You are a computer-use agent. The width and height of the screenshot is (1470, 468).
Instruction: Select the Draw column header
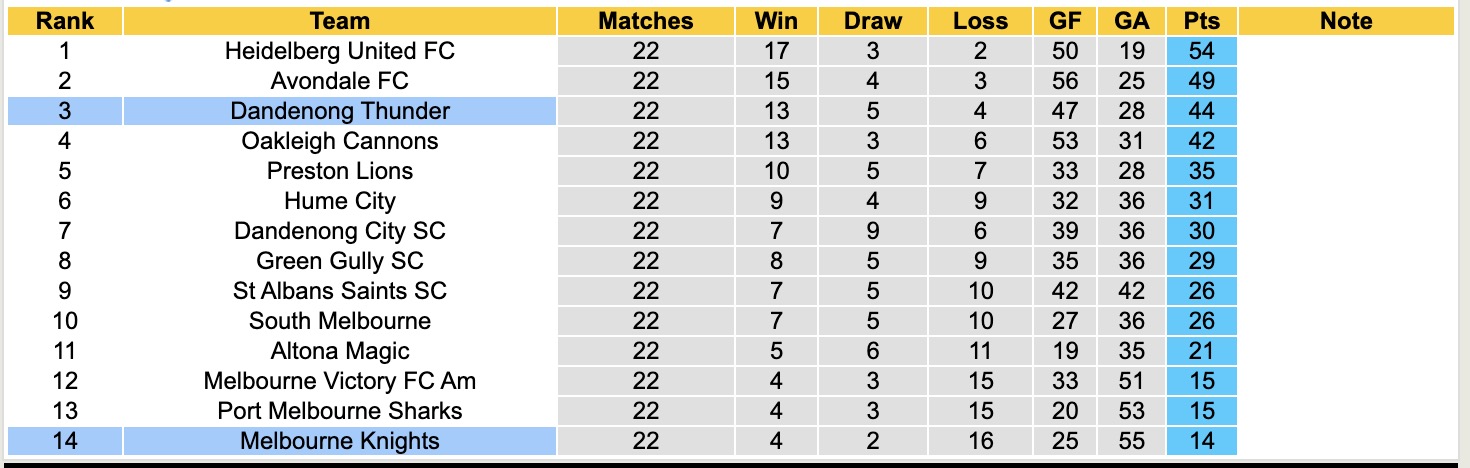click(872, 21)
